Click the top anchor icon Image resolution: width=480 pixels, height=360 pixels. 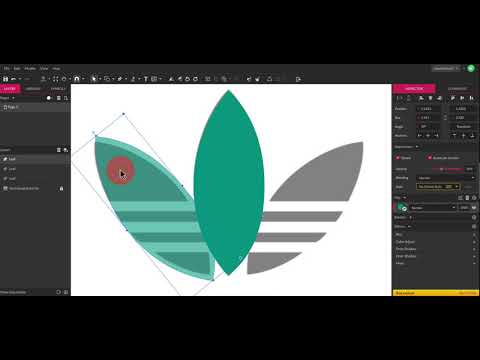pos(454,136)
